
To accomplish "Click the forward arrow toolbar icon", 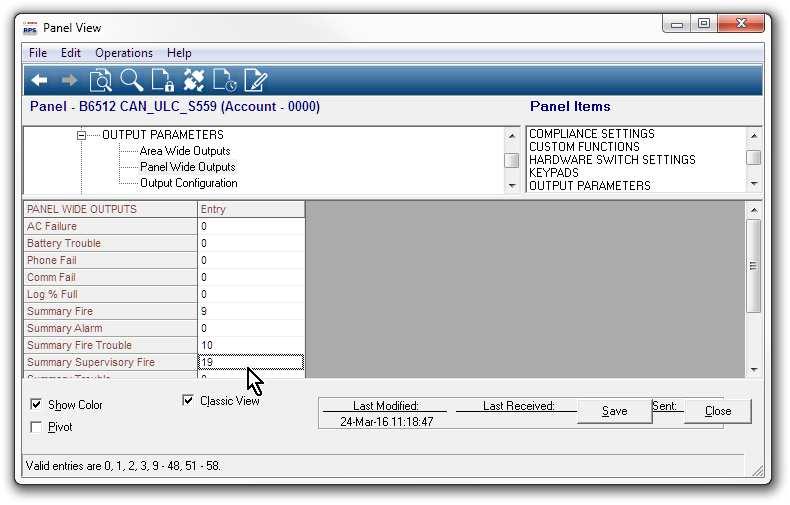I will pos(69,80).
